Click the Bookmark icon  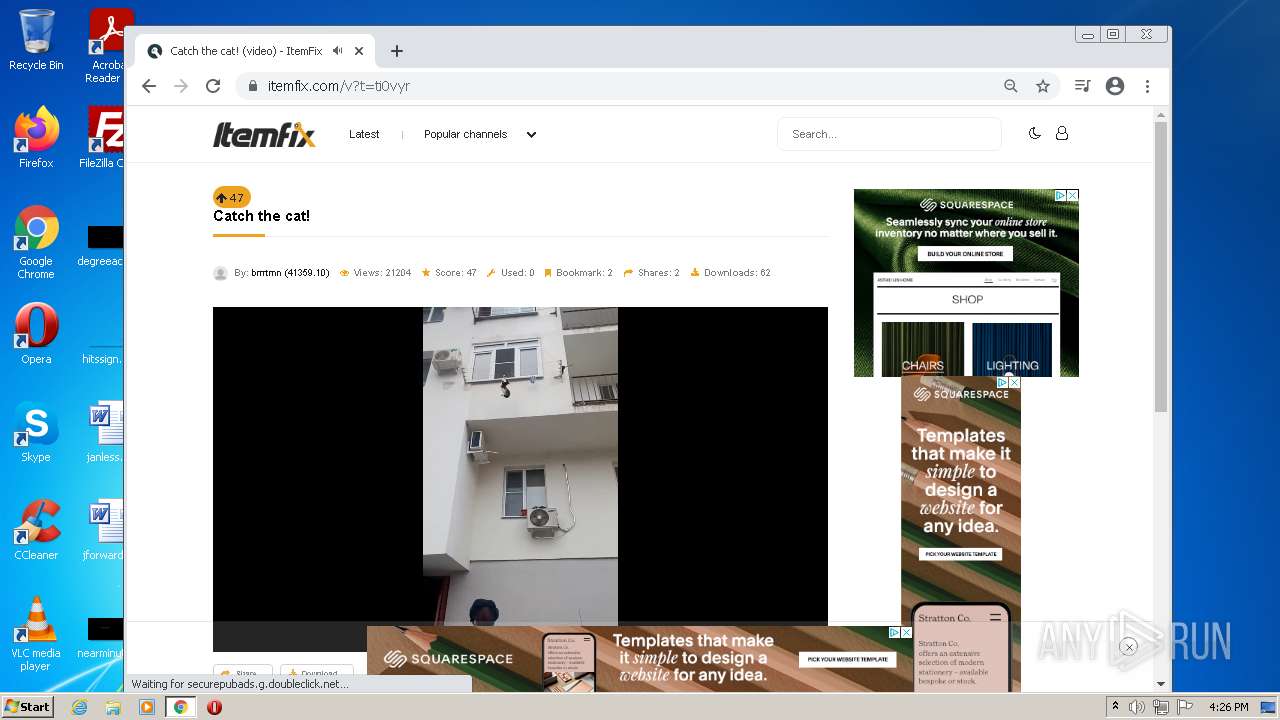(x=548, y=273)
